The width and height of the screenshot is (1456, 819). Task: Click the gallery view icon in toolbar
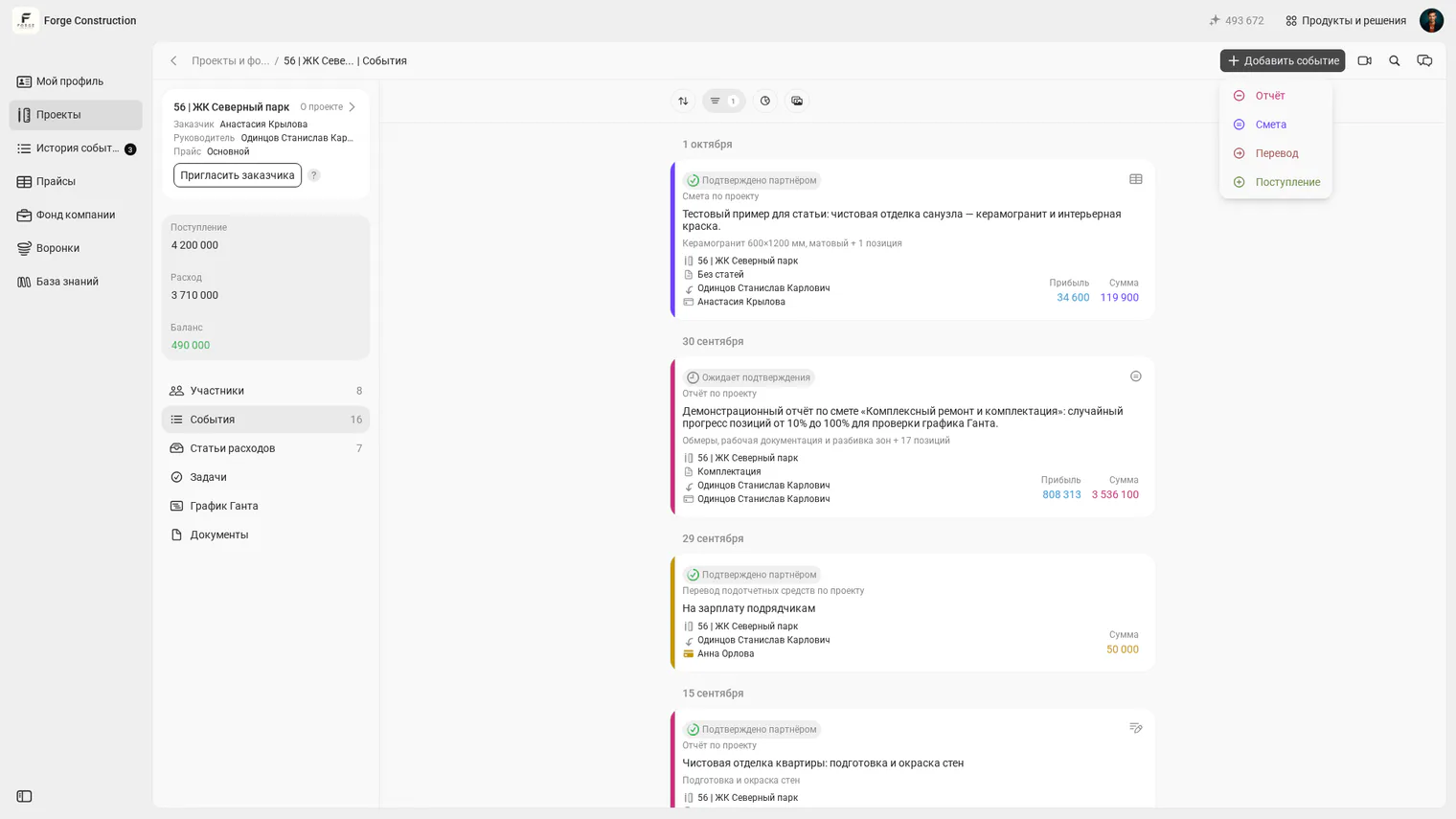(x=797, y=101)
